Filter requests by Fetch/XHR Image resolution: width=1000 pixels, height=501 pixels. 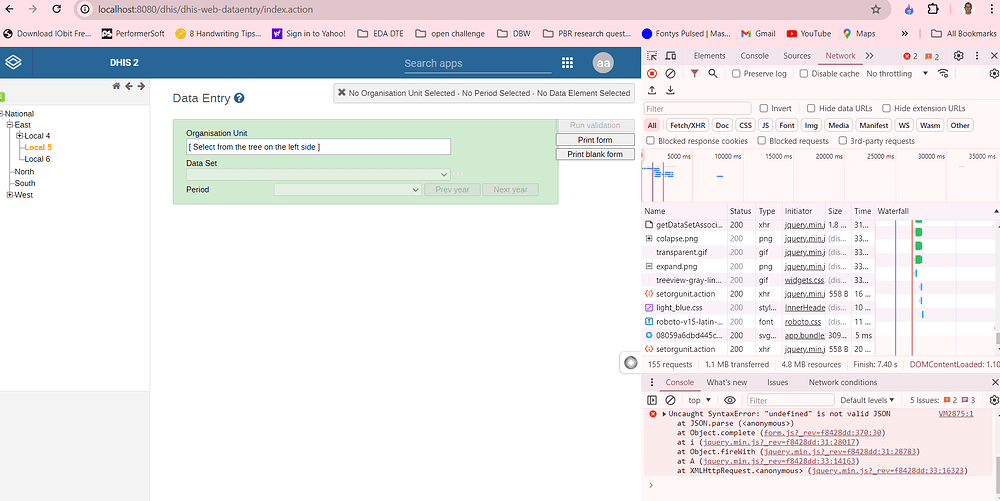click(x=688, y=126)
